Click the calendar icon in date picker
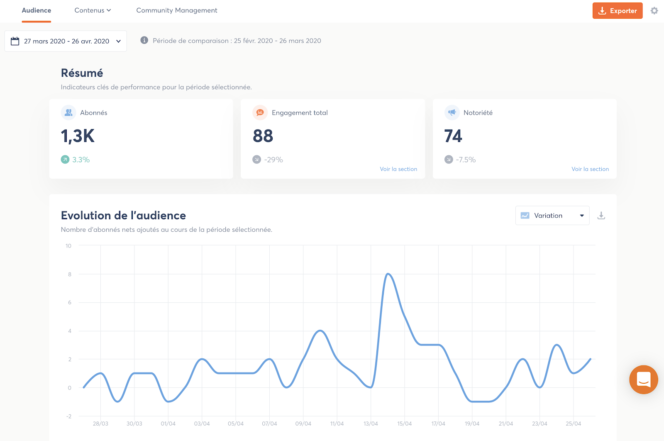 [15, 41]
